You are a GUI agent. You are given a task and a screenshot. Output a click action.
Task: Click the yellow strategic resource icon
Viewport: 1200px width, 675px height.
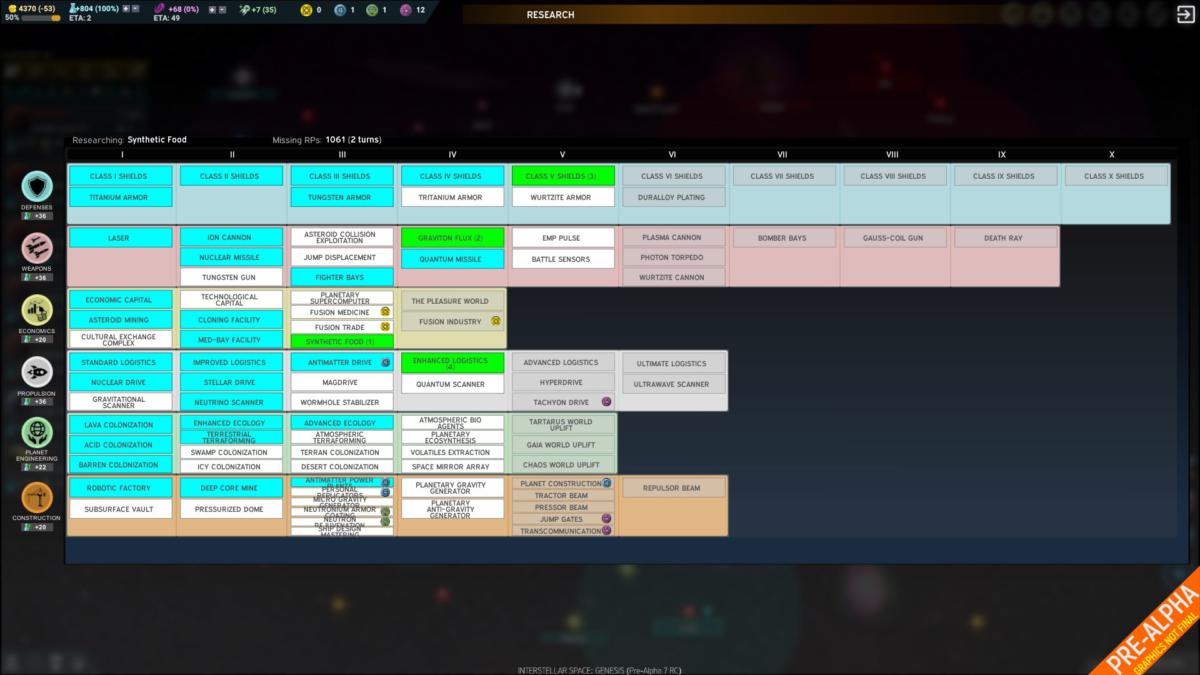click(305, 10)
